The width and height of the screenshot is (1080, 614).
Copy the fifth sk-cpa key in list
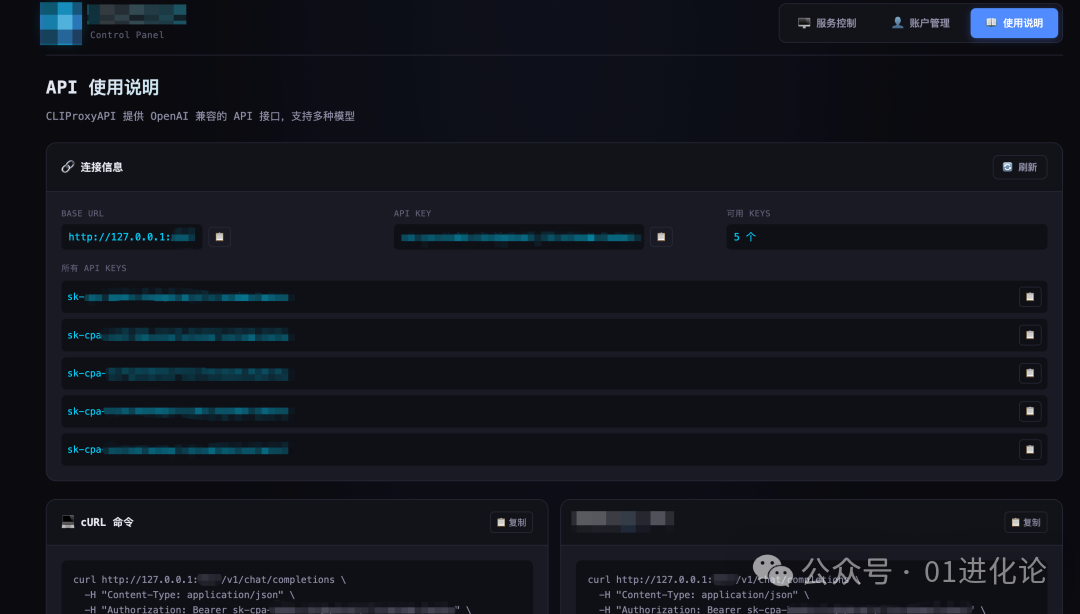click(1030, 449)
